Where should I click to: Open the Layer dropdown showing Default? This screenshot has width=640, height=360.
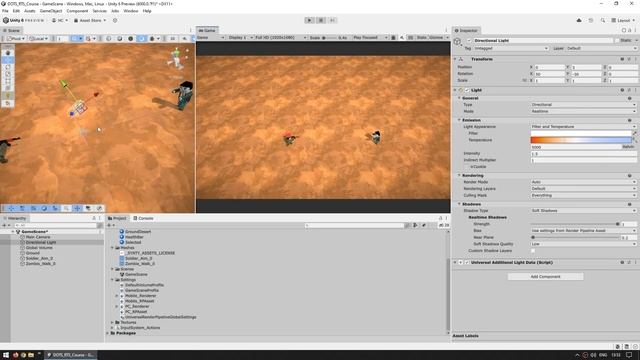601,48
